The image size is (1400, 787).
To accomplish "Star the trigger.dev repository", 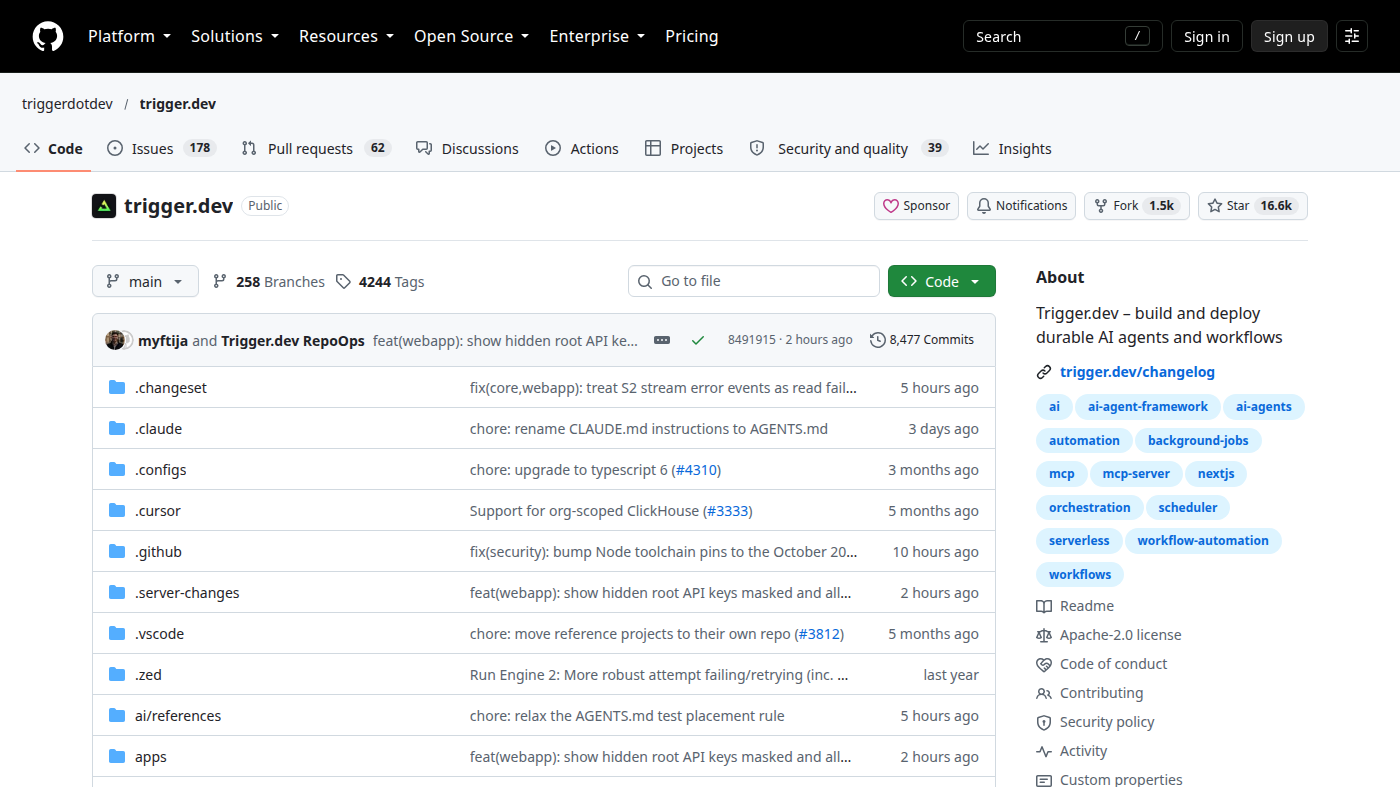I will tap(1252, 206).
